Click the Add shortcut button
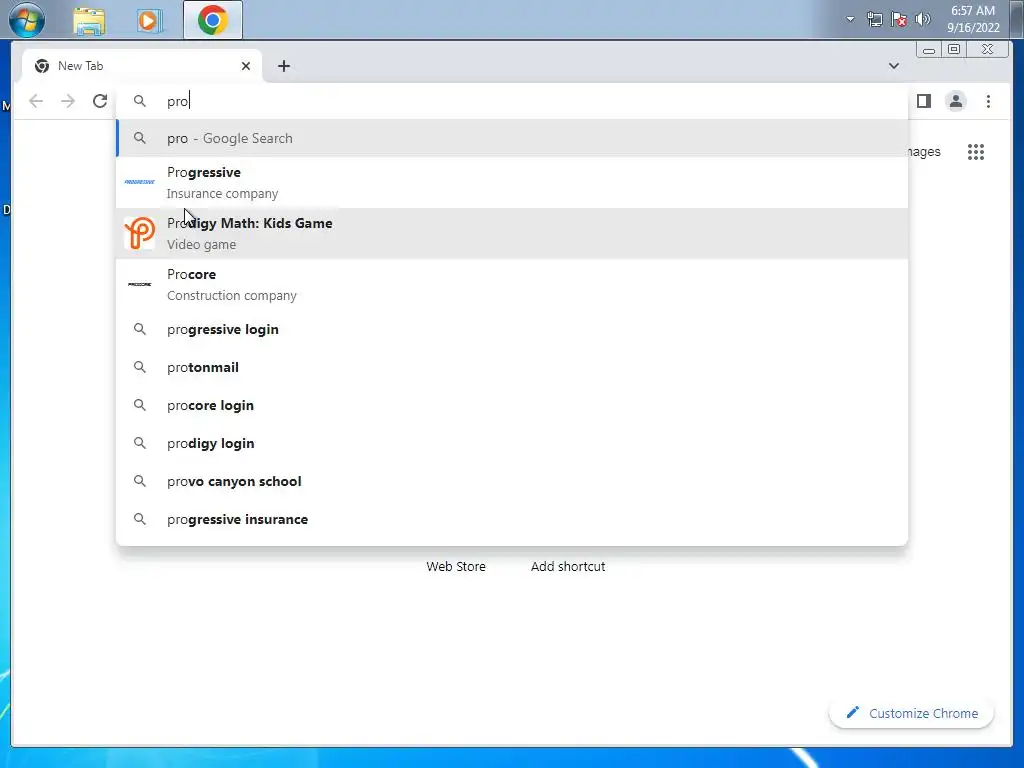 click(568, 566)
